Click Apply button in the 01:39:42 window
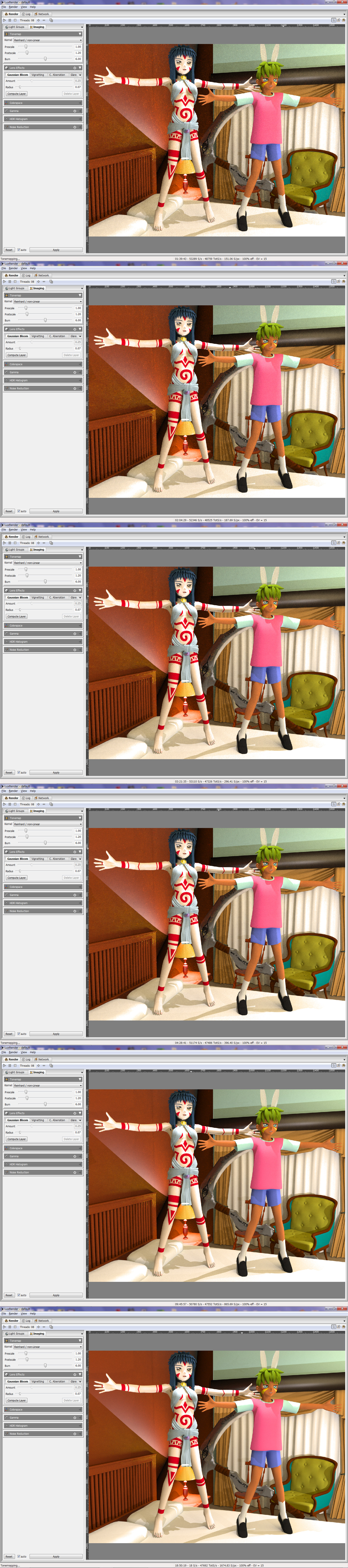348x1568 pixels. (56, 250)
